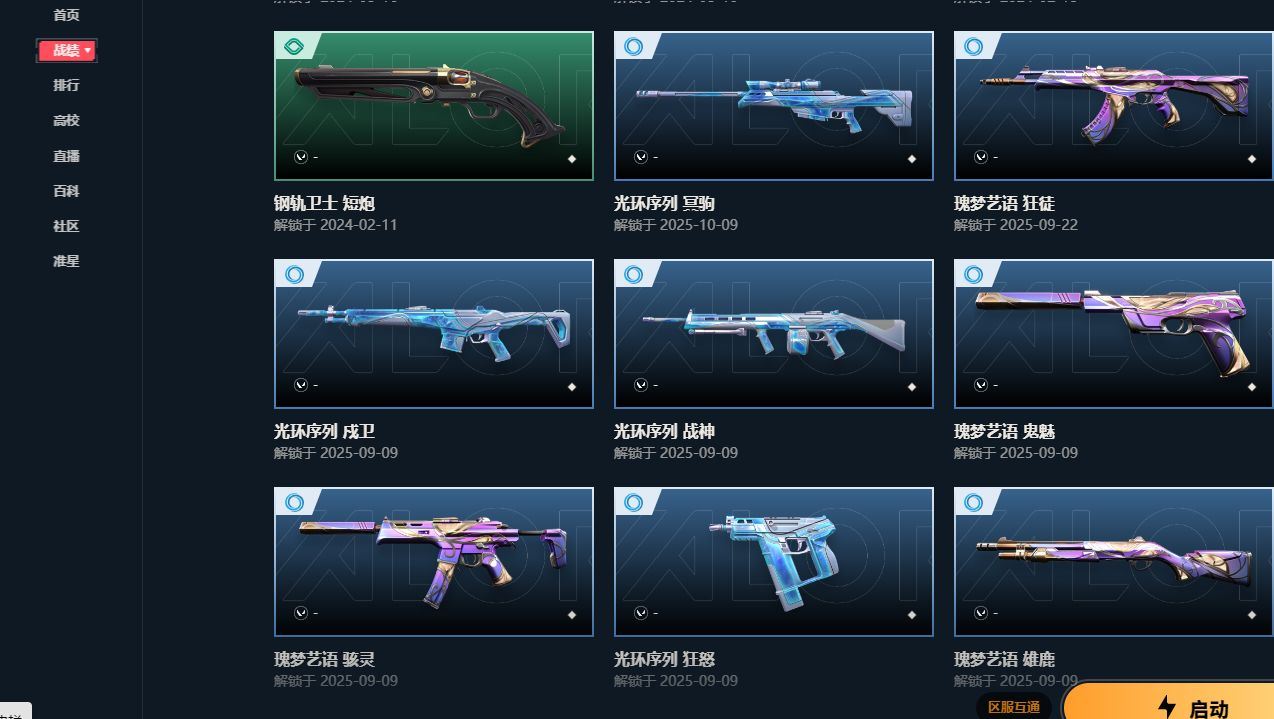Viewport: 1274px width, 719px height.
Task: Click the blue ring badge on 光环序列 狂怒
Action: click(x=634, y=502)
